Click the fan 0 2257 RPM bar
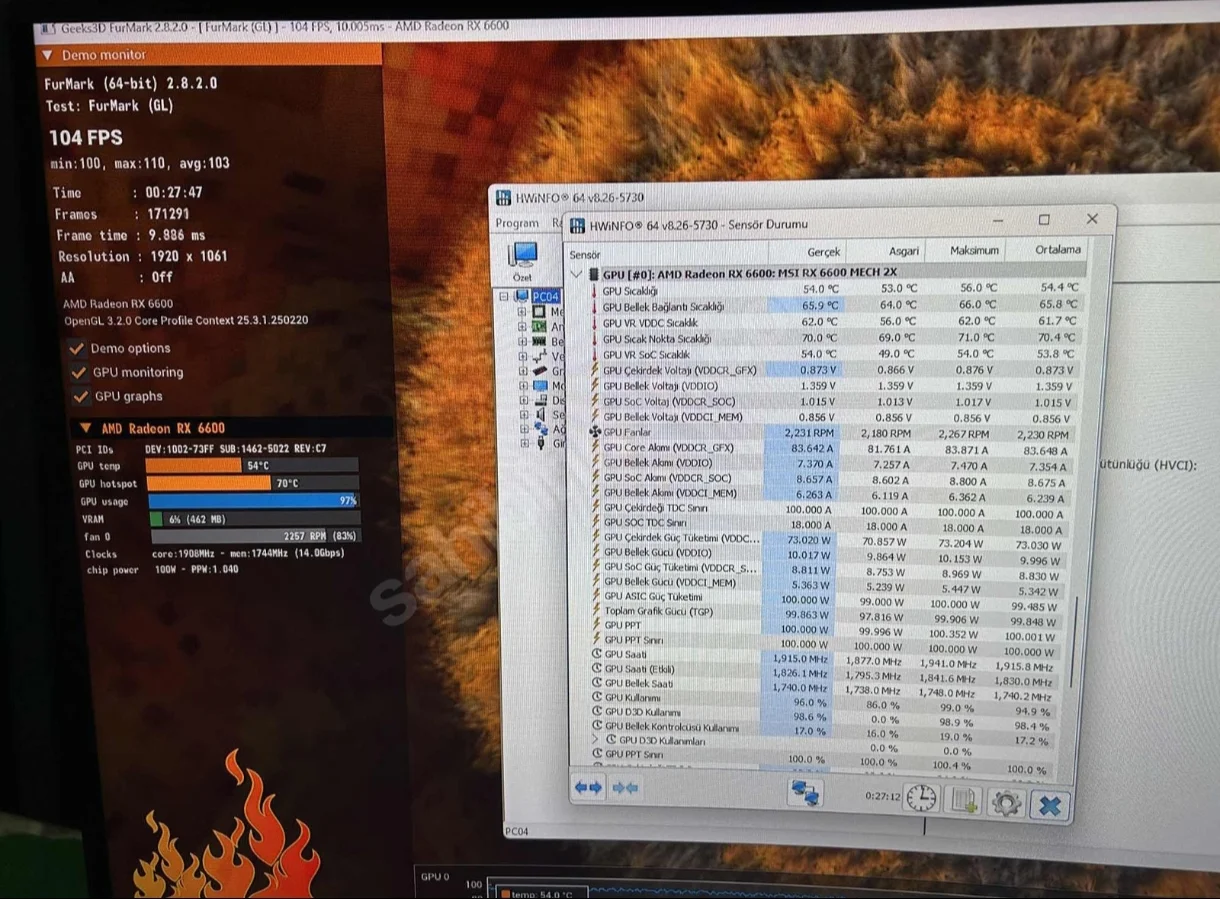This screenshot has width=1220, height=899. [256, 536]
